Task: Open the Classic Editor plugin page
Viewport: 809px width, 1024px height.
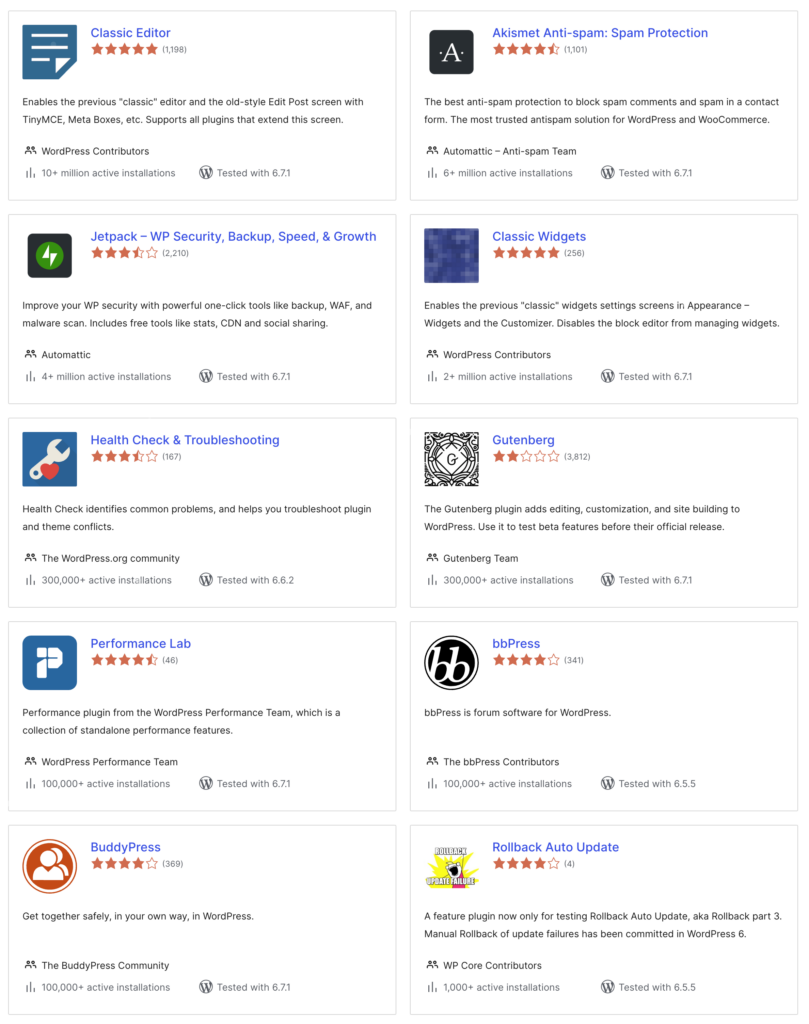Action: (x=130, y=32)
